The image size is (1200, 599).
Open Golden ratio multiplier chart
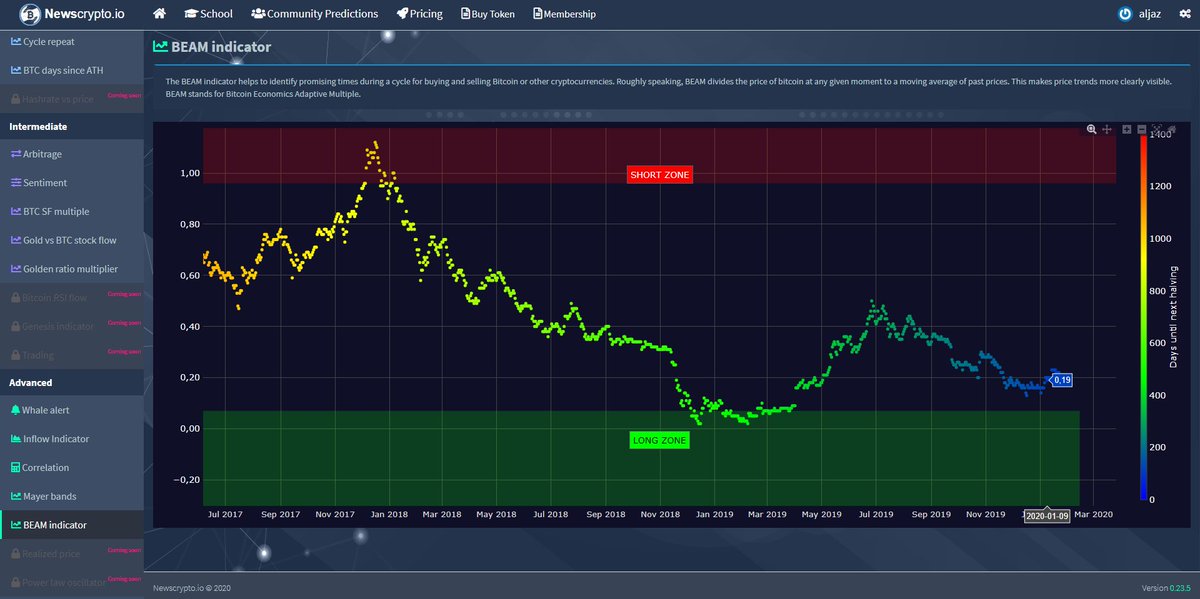click(x=72, y=269)
